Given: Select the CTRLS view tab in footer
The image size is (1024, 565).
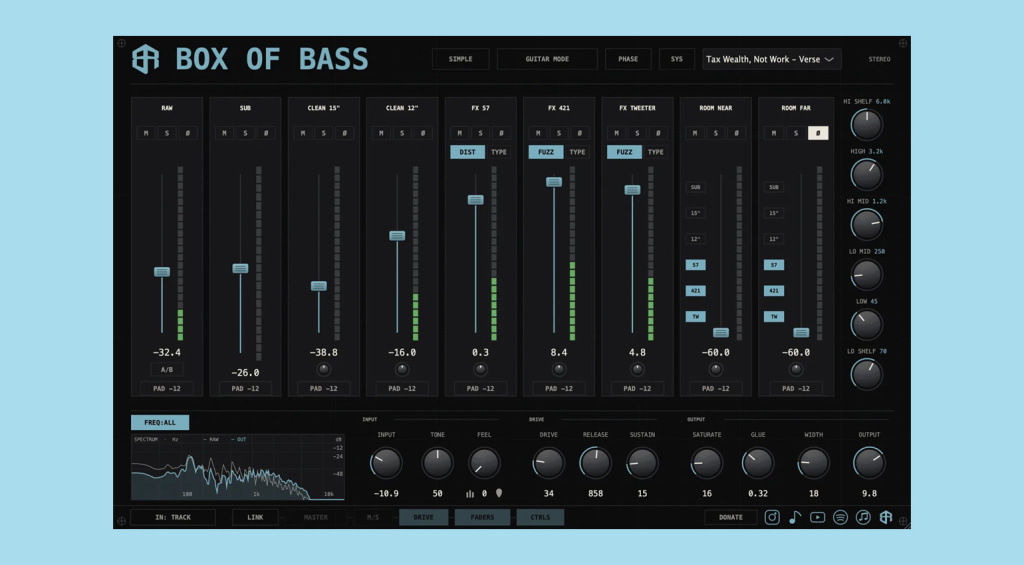Looking at the screenshot, I should pyautogui.click(x=540, y=517).
